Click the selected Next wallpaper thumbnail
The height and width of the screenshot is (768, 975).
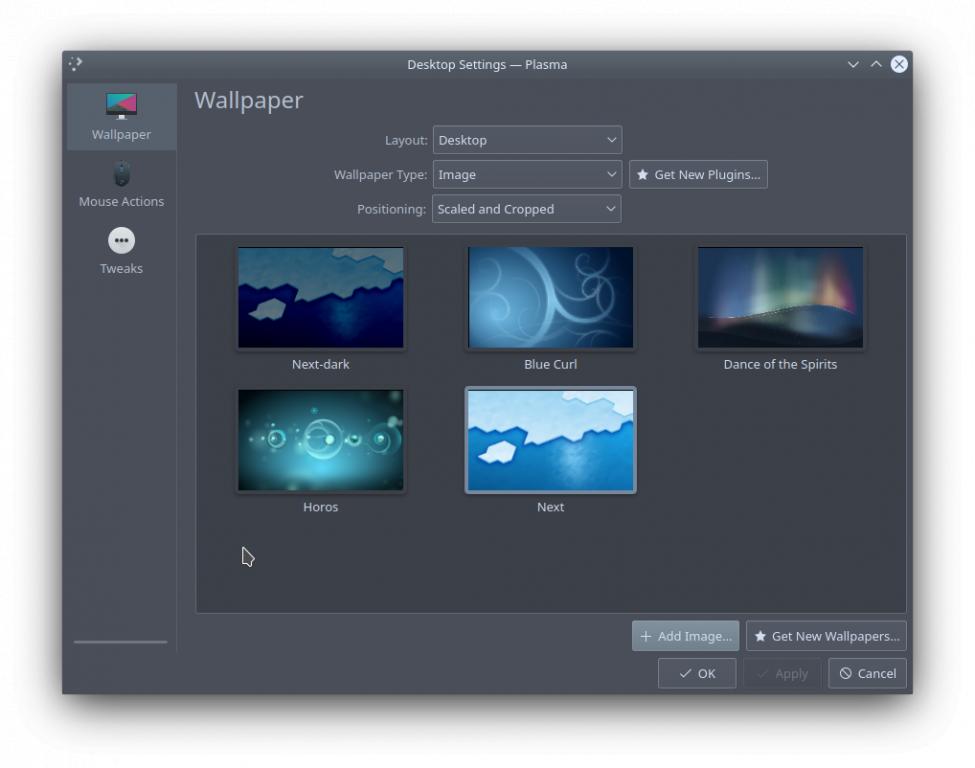(x=550, y=440)
